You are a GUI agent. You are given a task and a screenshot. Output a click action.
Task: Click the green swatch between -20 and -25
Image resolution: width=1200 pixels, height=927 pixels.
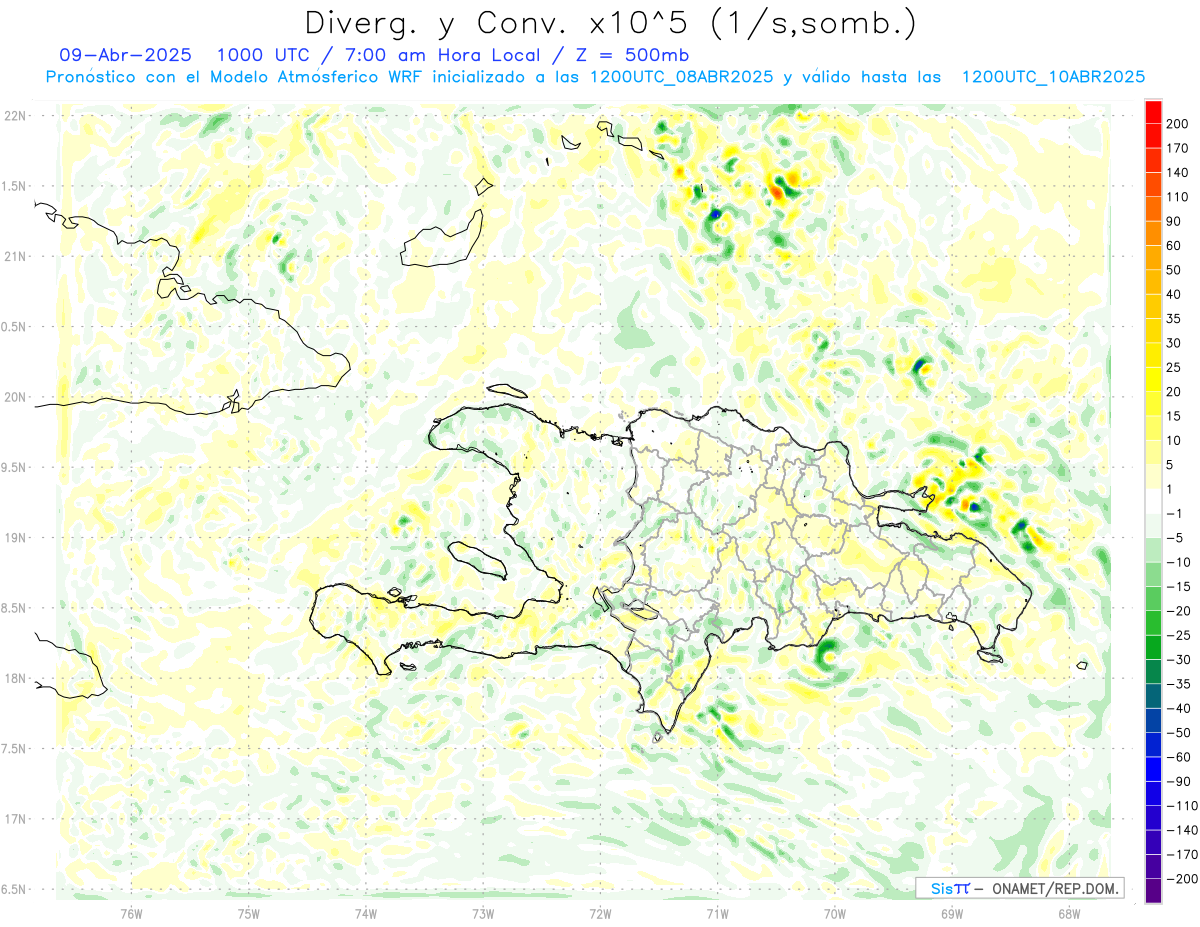point(1153,623)
